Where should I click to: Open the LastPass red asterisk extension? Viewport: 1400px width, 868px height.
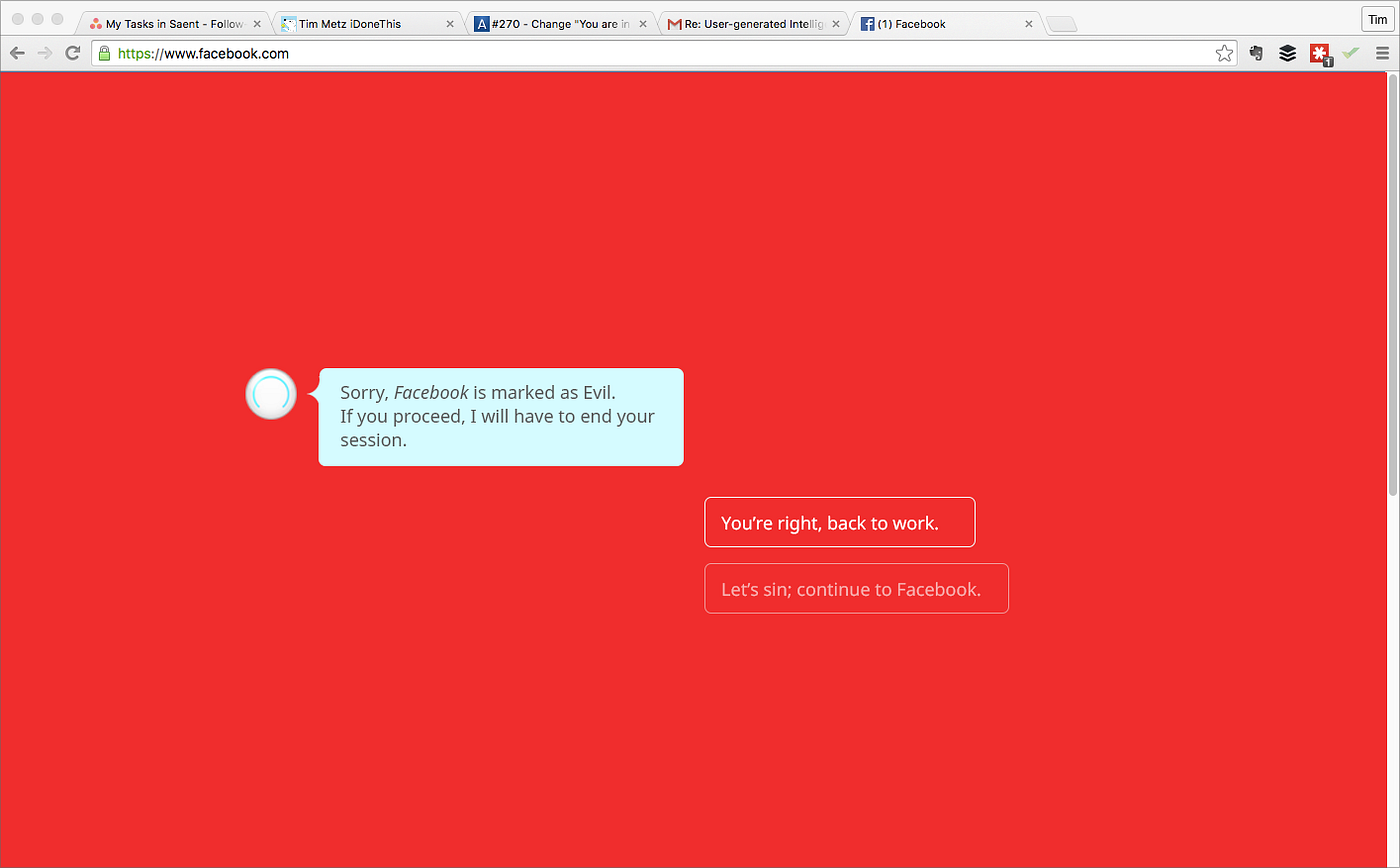(1320, 55)
